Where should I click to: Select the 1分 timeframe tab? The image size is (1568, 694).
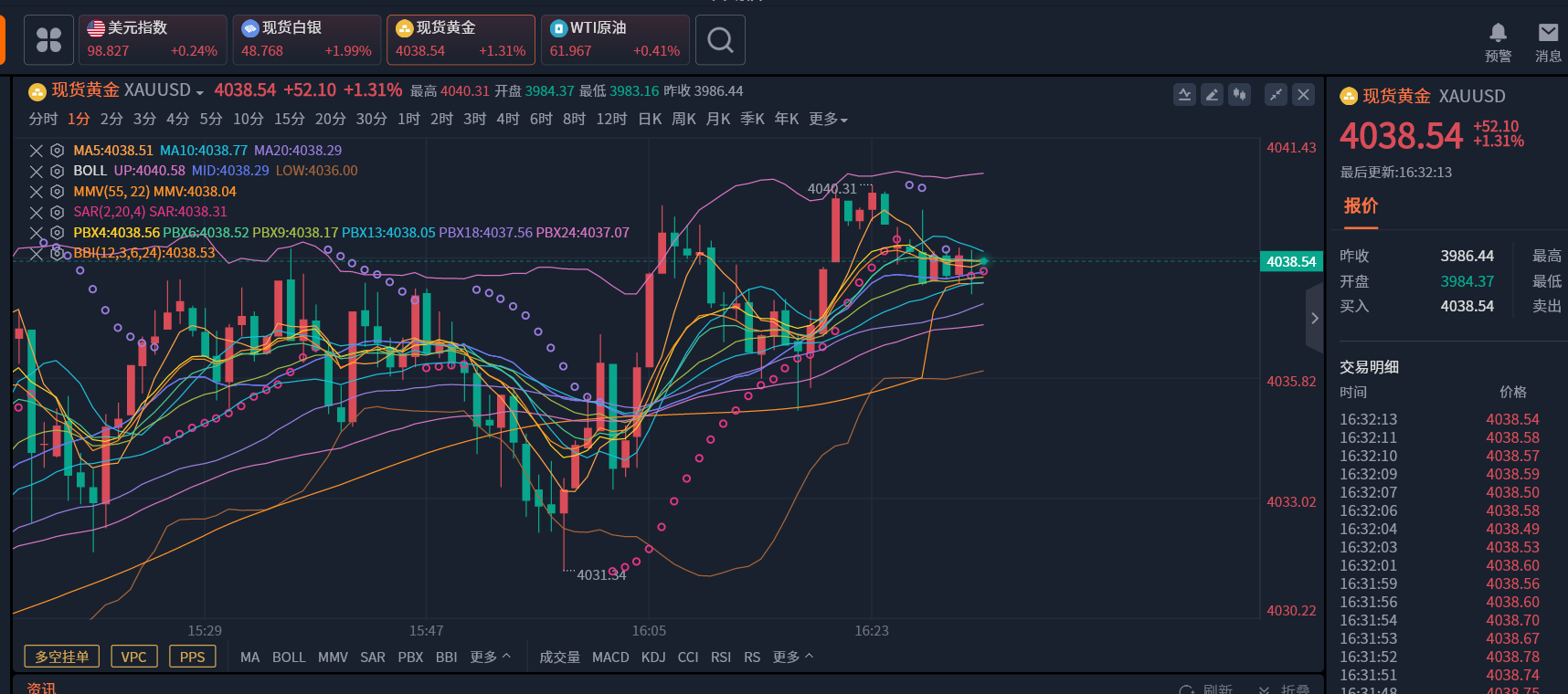point(79,120)
